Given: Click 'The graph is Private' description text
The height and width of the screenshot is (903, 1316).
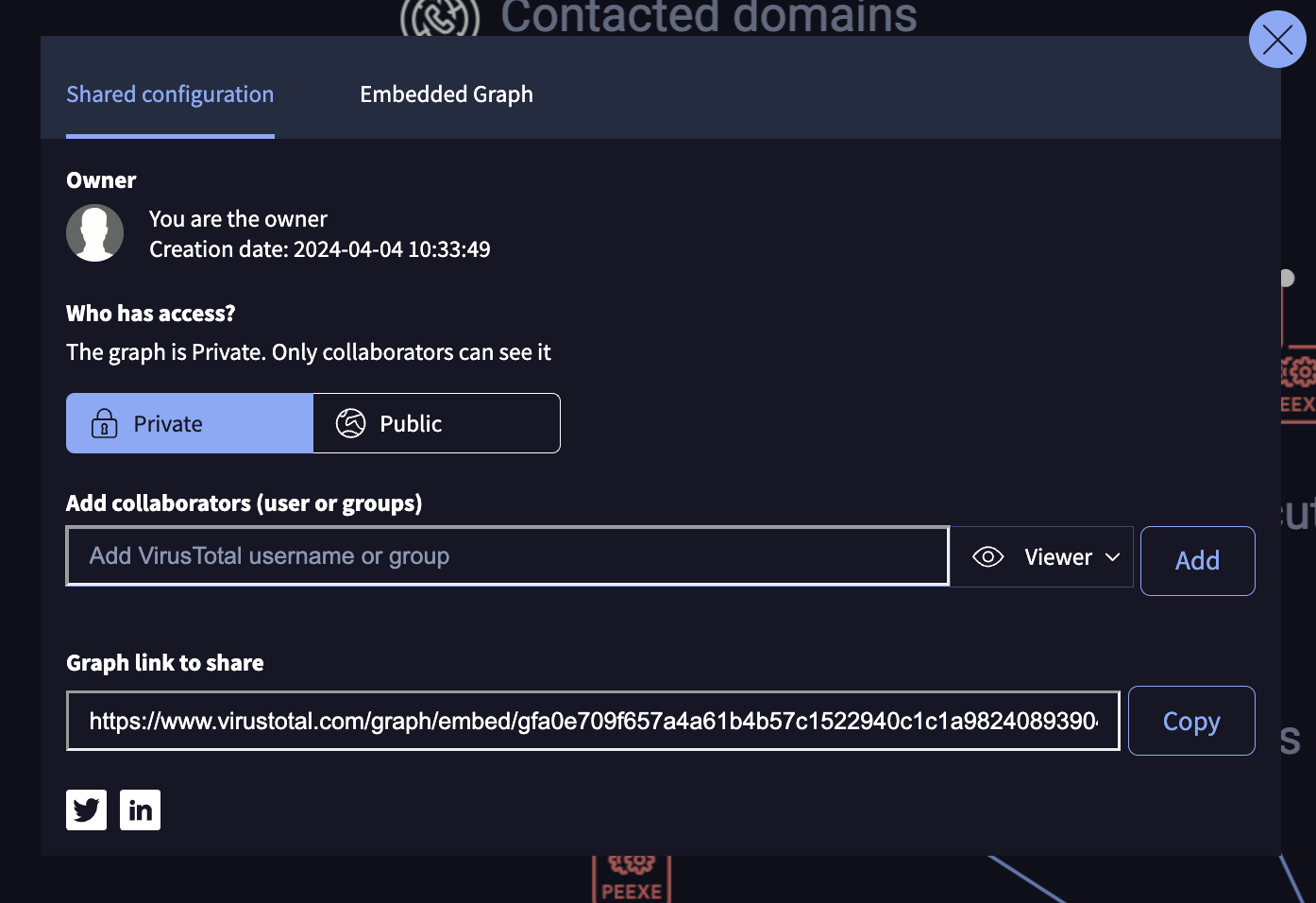Looking at the screenshot, I should coord(309,352).
